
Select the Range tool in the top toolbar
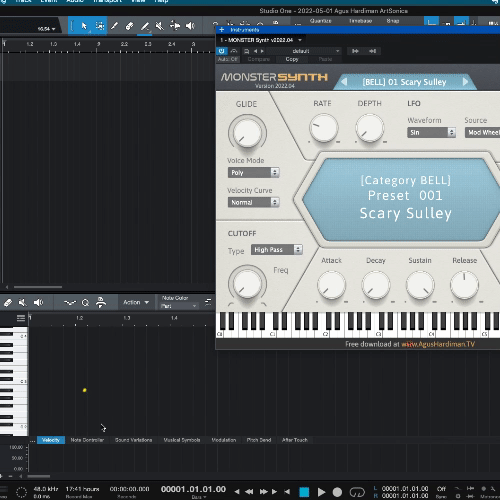[x=99, y=26]
